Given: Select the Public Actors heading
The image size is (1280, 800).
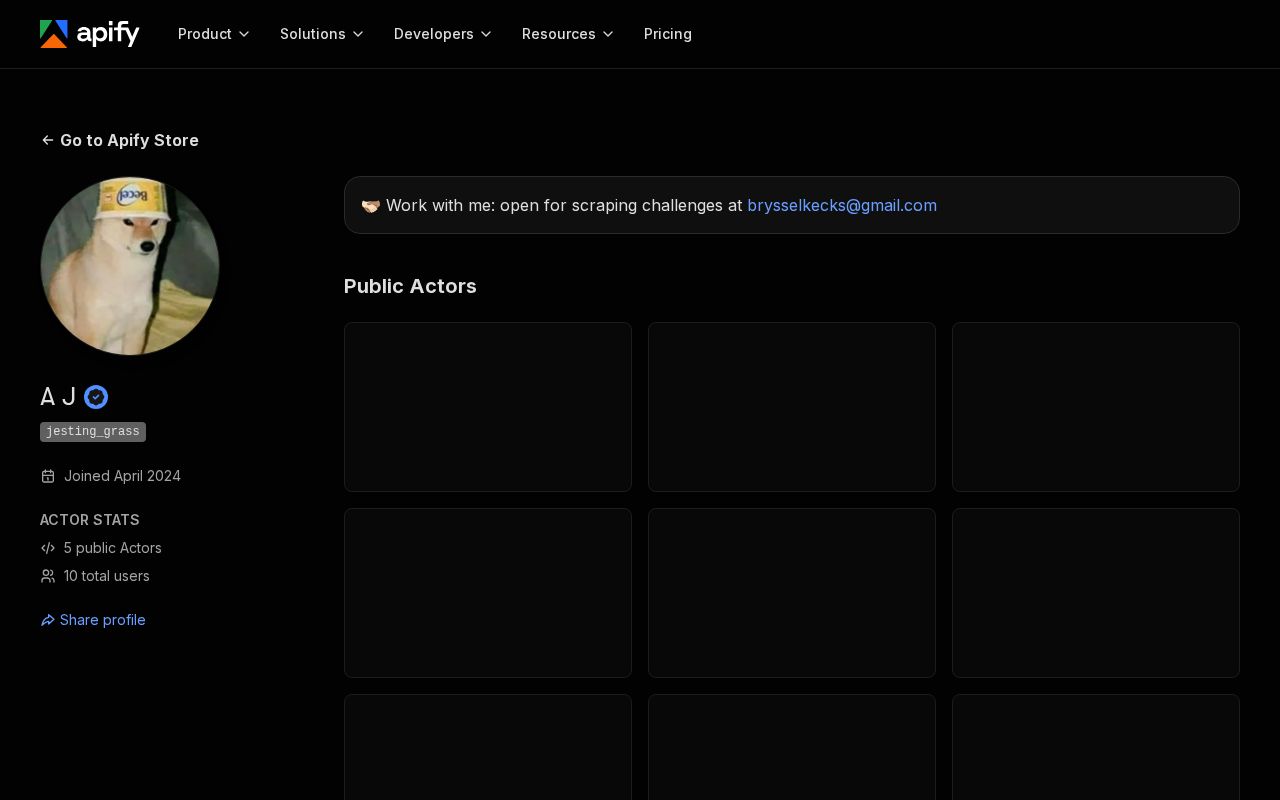Looking at the screenshot, I should click(x=410, y=286).
